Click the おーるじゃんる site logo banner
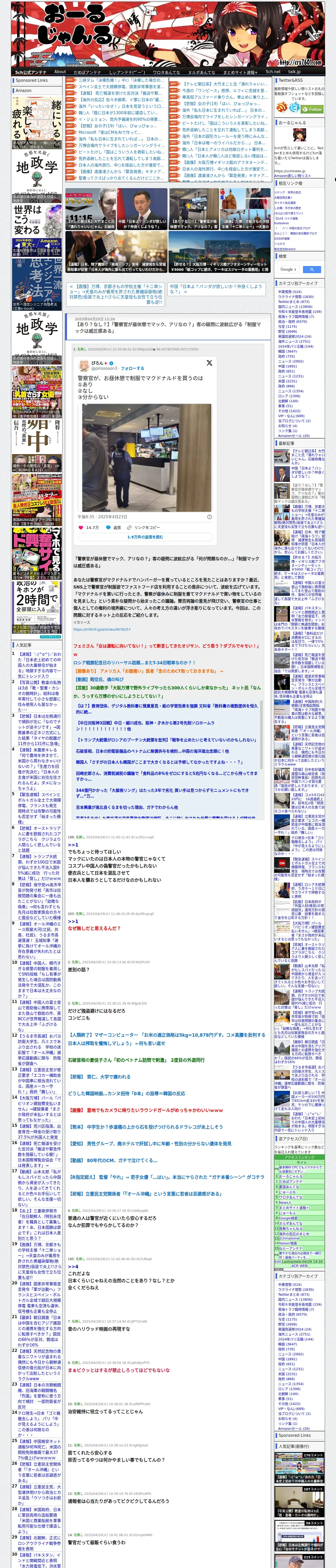The height and width of the screenshot is (1568, 336). 168,34
